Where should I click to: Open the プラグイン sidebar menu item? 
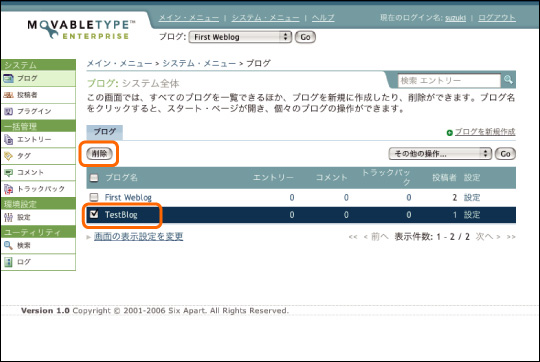pyautogui.click(x=39, y=111)
